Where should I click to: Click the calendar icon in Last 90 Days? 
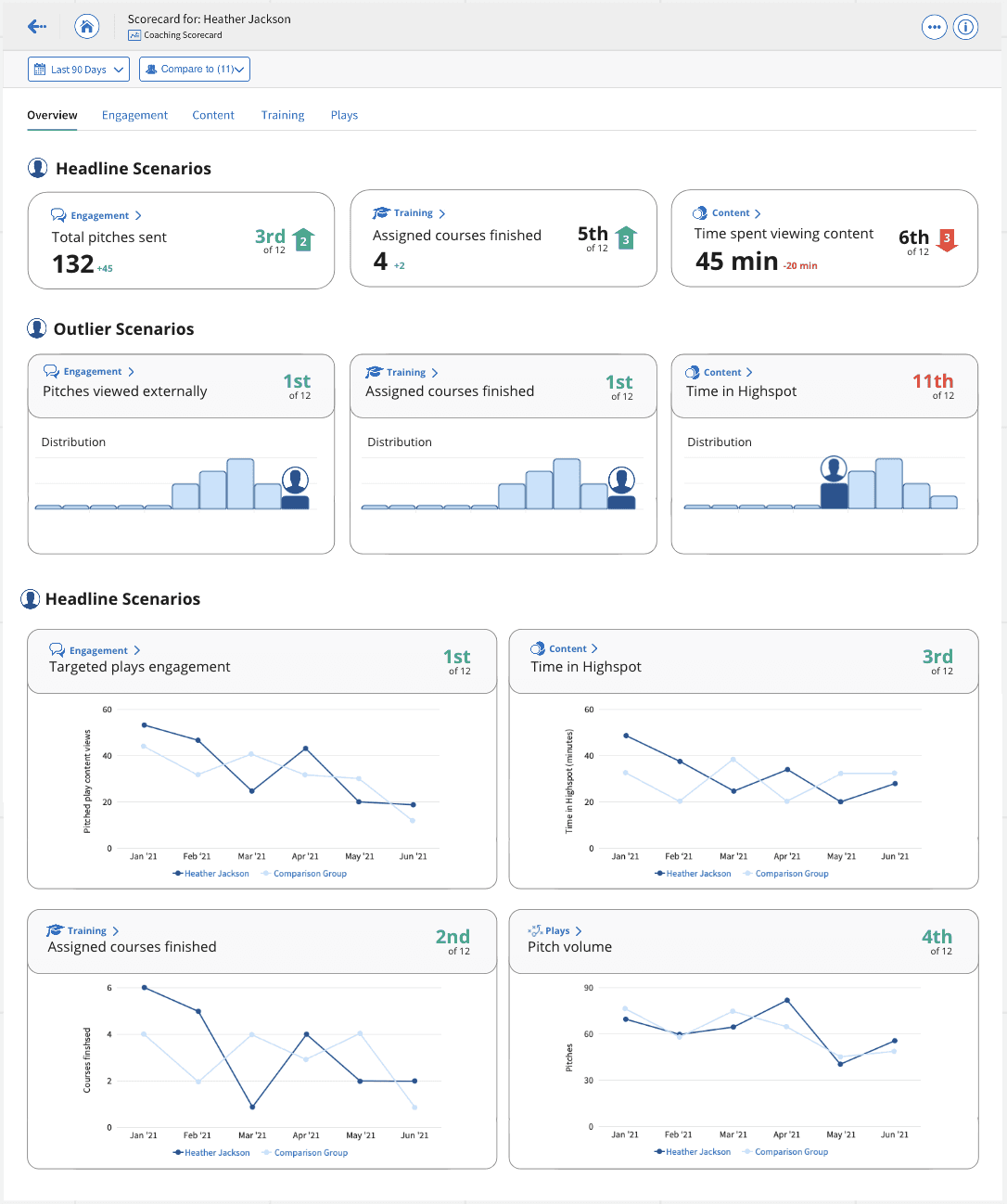(x=40, y=70)
